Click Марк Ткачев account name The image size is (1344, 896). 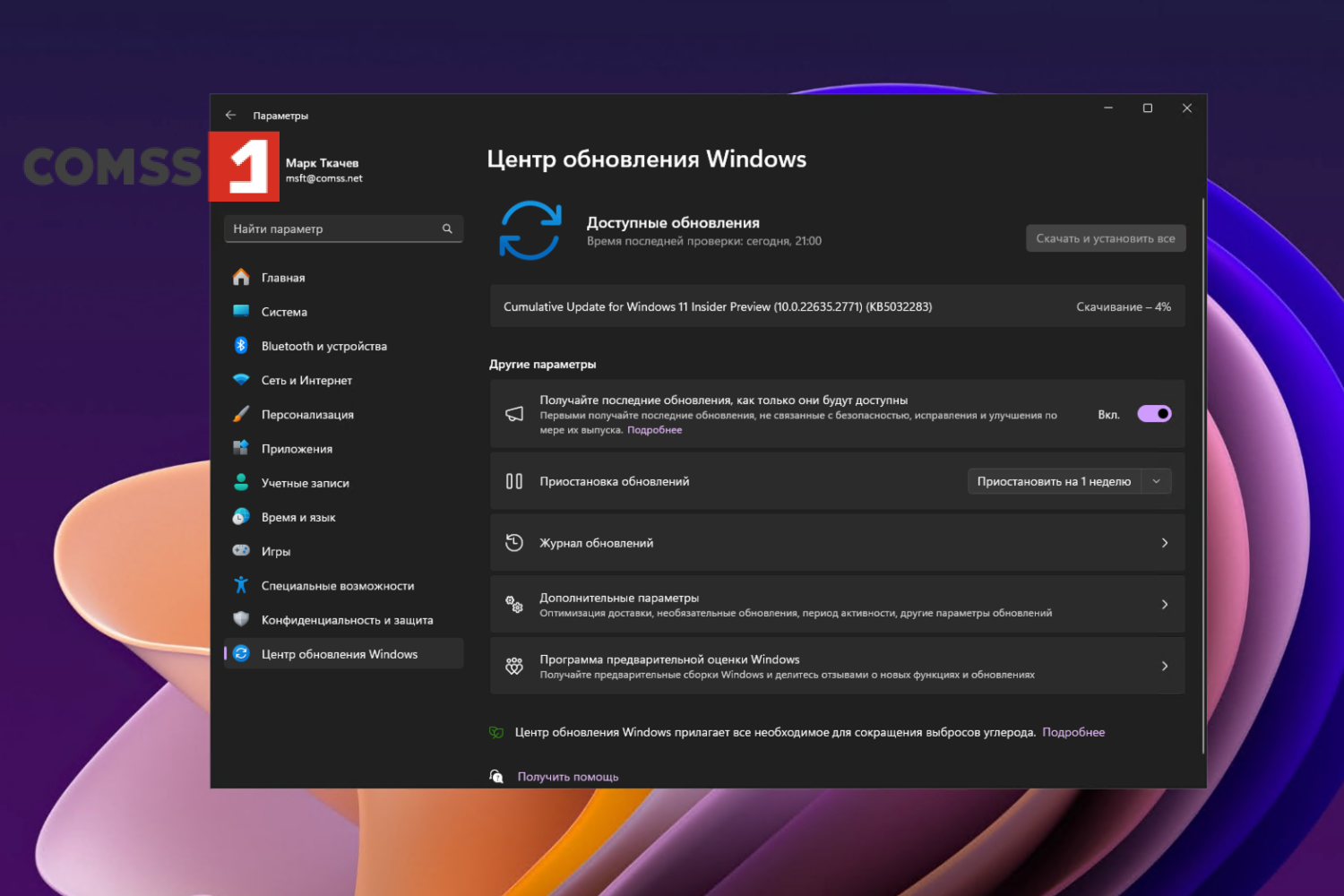[323, 163]
